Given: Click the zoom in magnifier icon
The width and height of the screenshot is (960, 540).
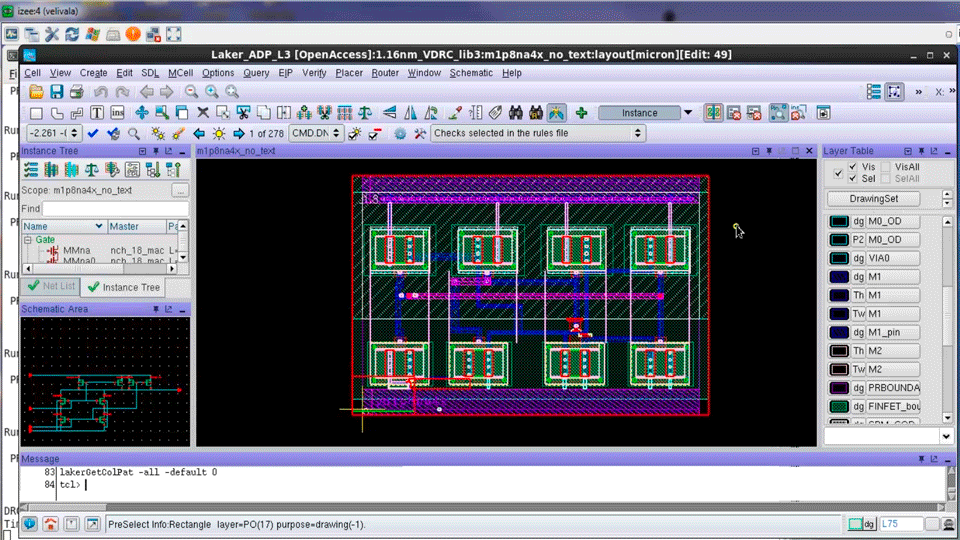Looking at the screenshot, I should [x=212, y=92].
